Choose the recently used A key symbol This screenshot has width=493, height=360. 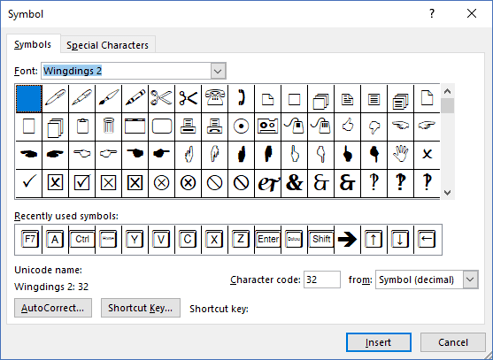tap(55, 239)
